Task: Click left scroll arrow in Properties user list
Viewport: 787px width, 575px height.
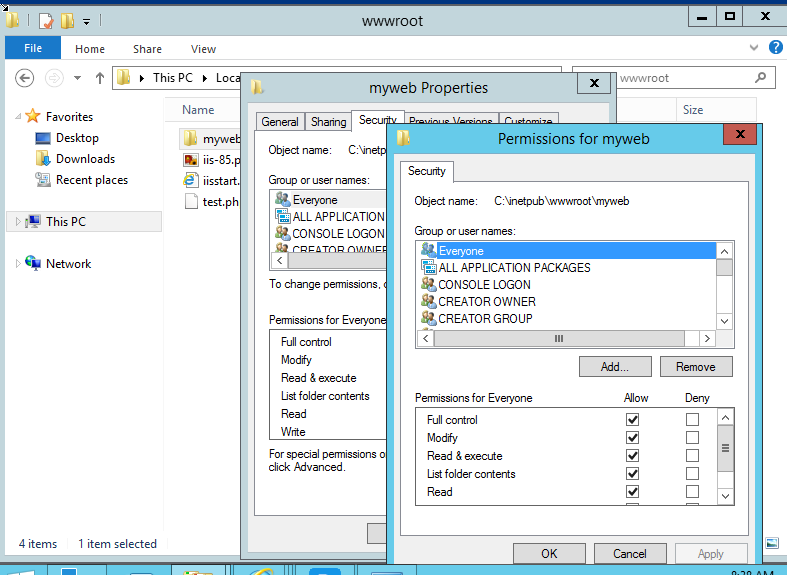Action: point(280,260)
